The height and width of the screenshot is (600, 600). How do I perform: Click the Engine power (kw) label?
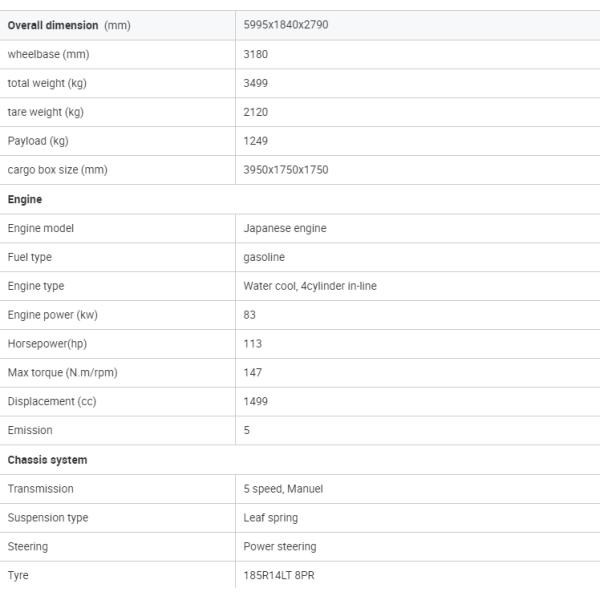pyautogui.click(x=53, y=315)
